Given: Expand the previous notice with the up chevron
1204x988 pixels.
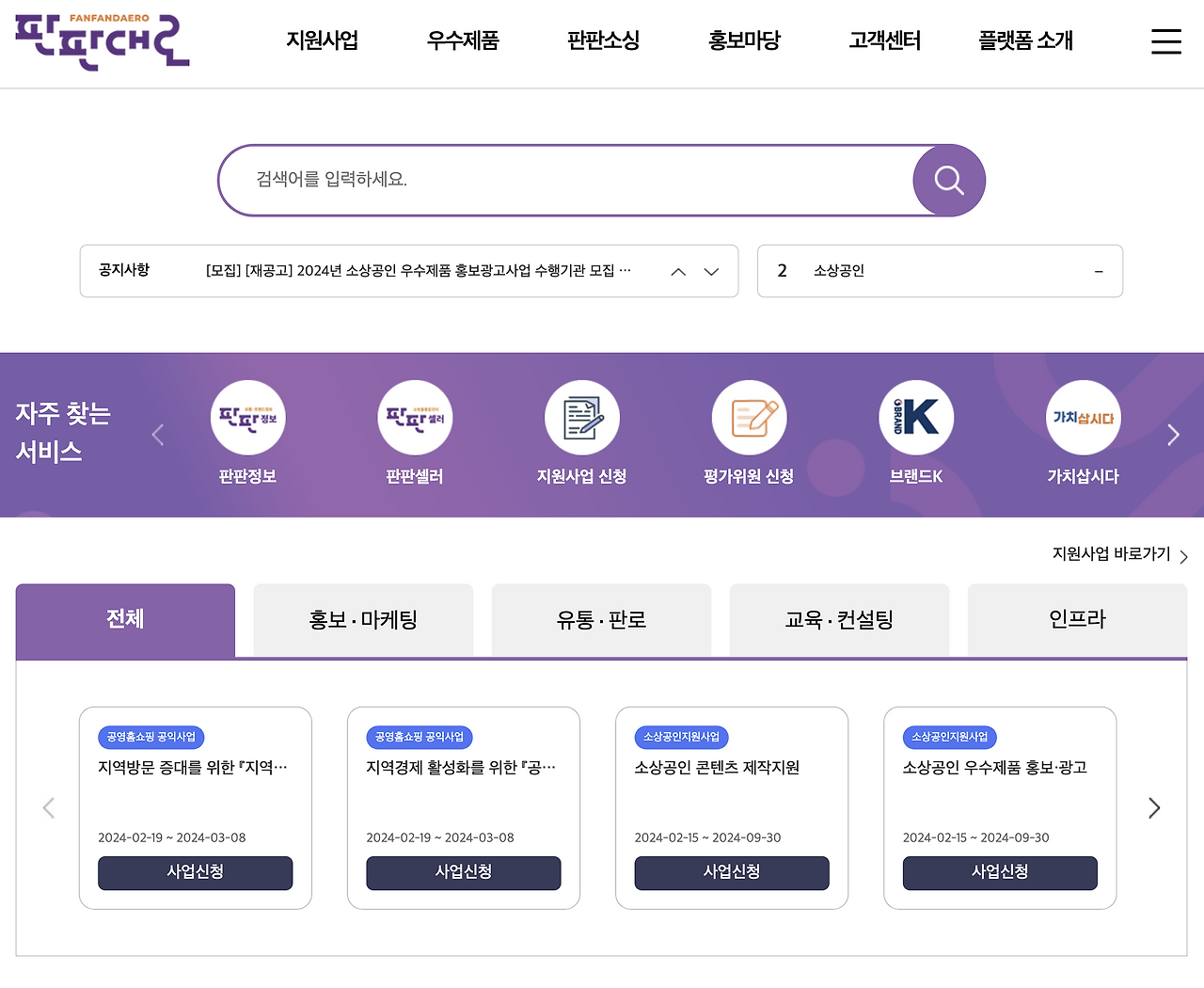Looking at the screenshot, I should (x=677, y=271).
